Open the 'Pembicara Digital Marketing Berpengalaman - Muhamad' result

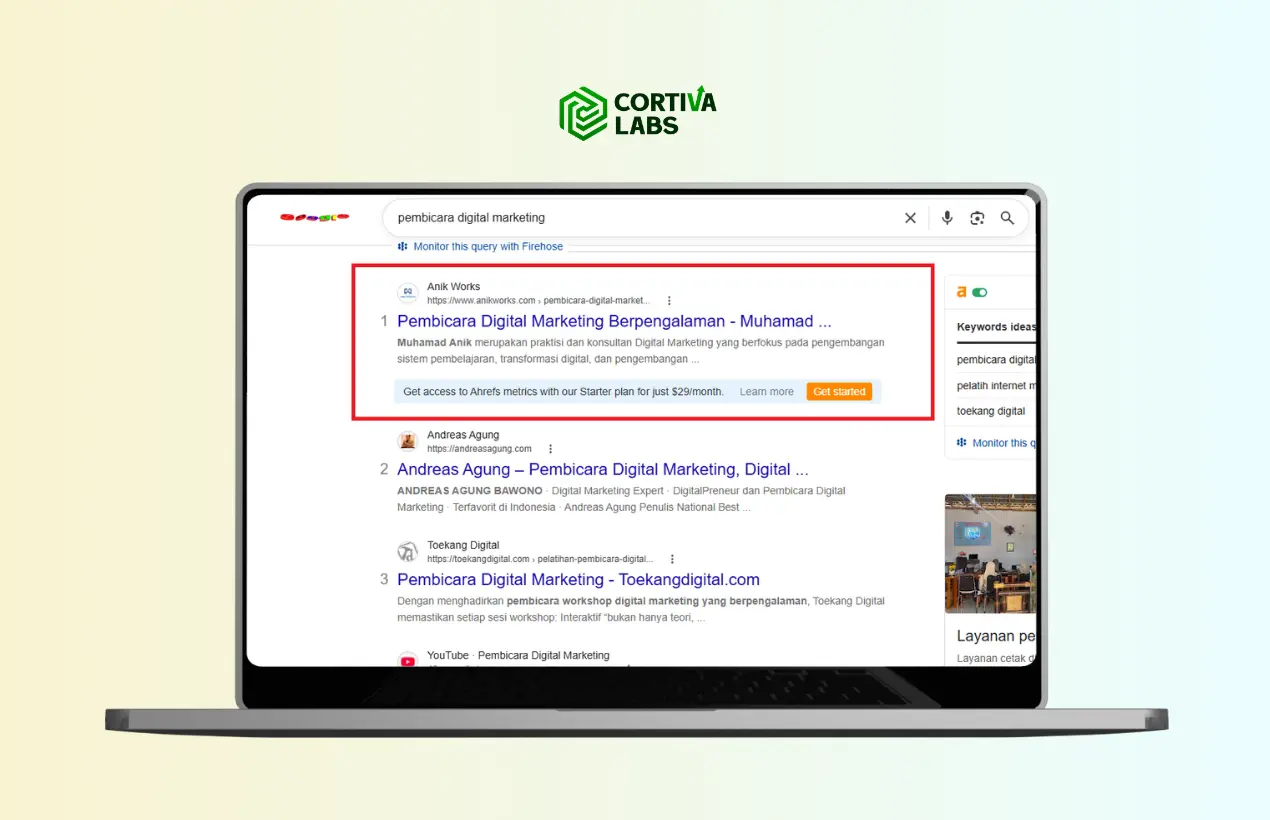614,322
